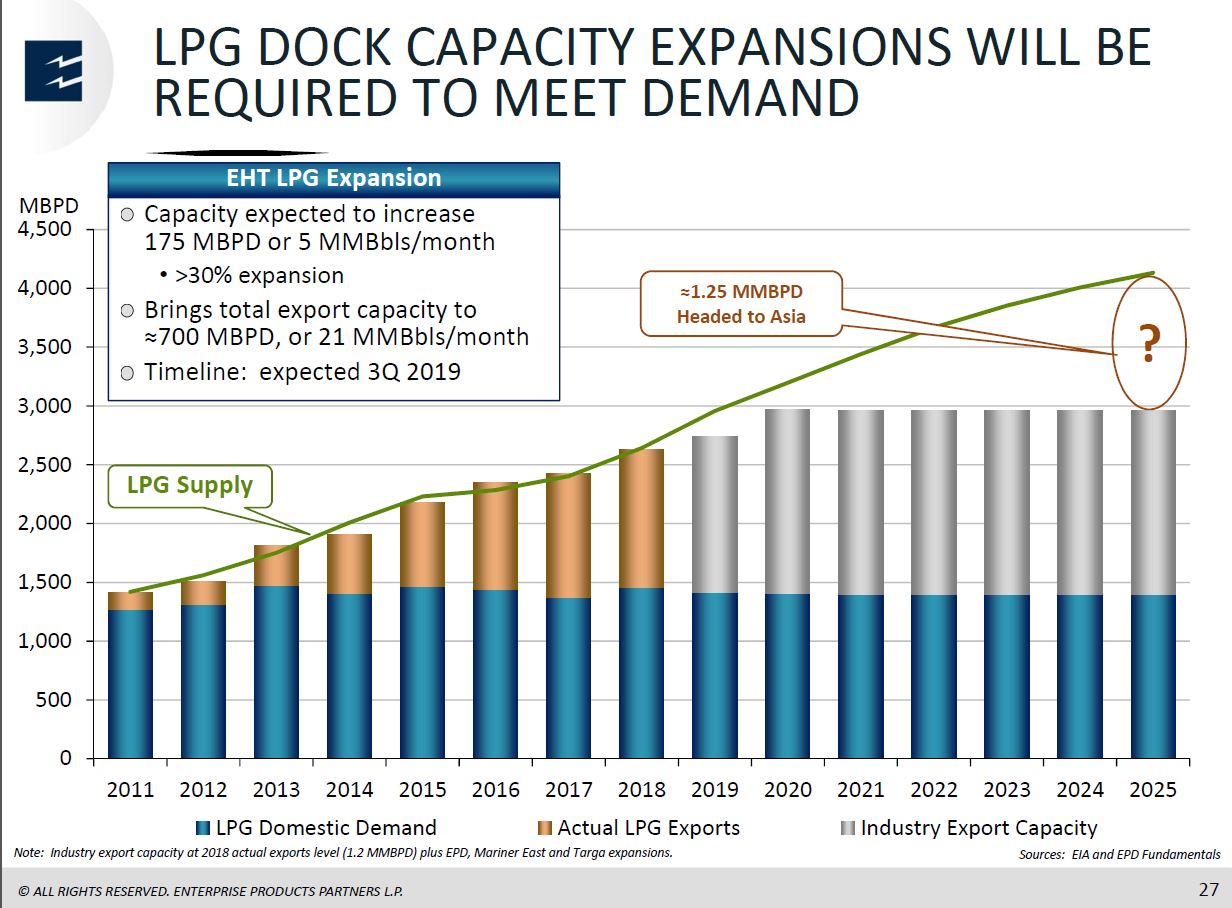Click the orange exports bar segment for 2016
The height and width of the screenshot is (908, 1232).
click(495, 536)
